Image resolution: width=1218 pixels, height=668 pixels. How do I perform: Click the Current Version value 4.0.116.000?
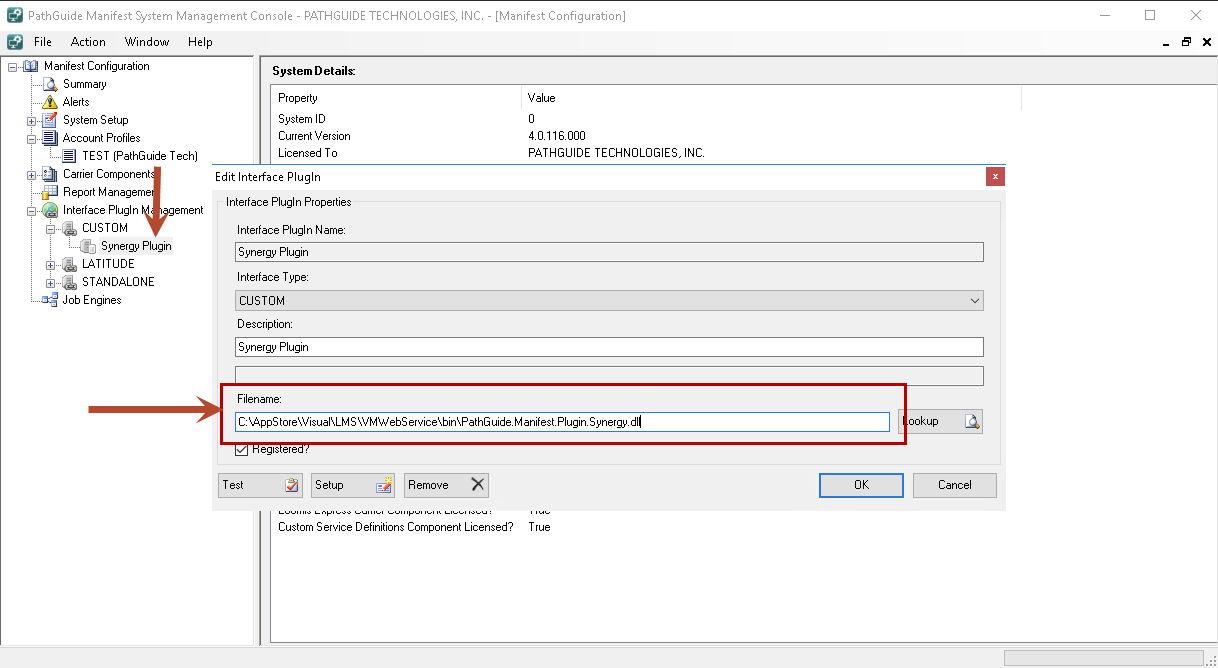pyautogui.click(x=557, y=136)
